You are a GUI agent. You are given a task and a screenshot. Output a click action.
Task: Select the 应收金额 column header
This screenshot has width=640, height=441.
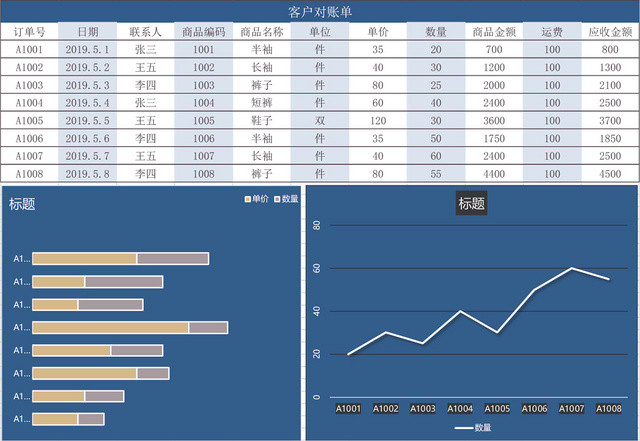[610, 32]
